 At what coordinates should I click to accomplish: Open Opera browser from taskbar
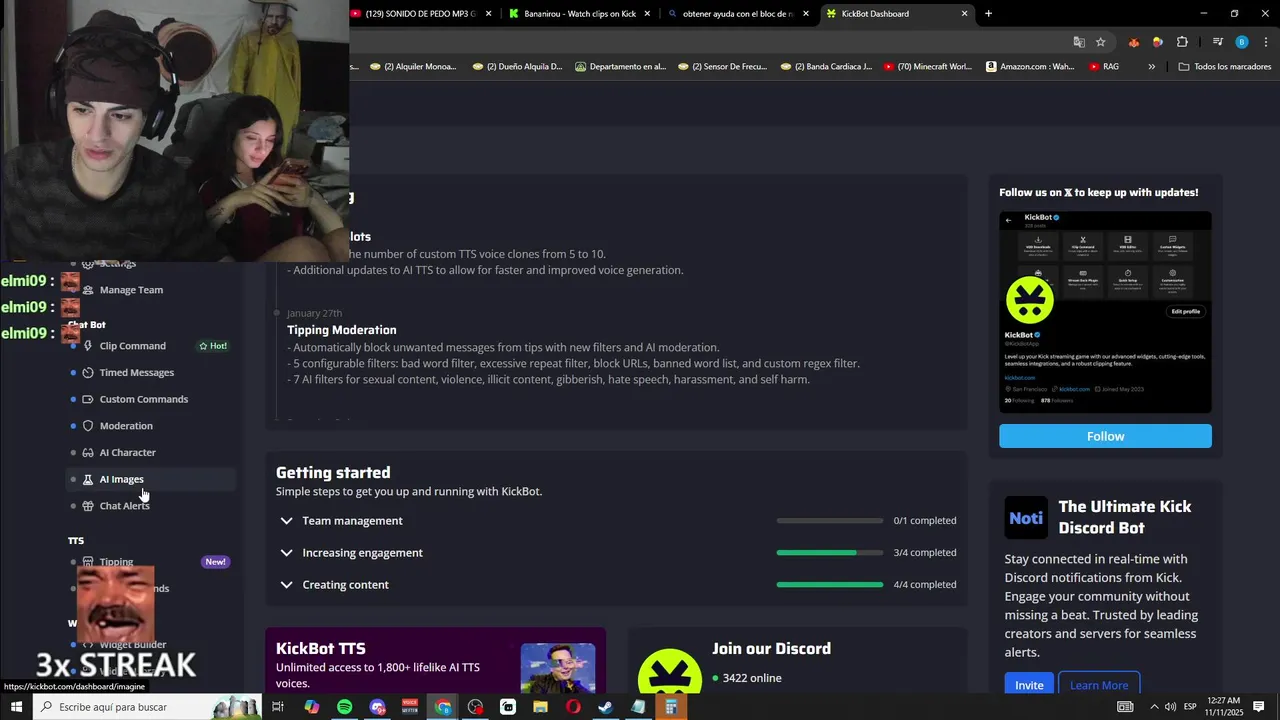tap(573, 707)
